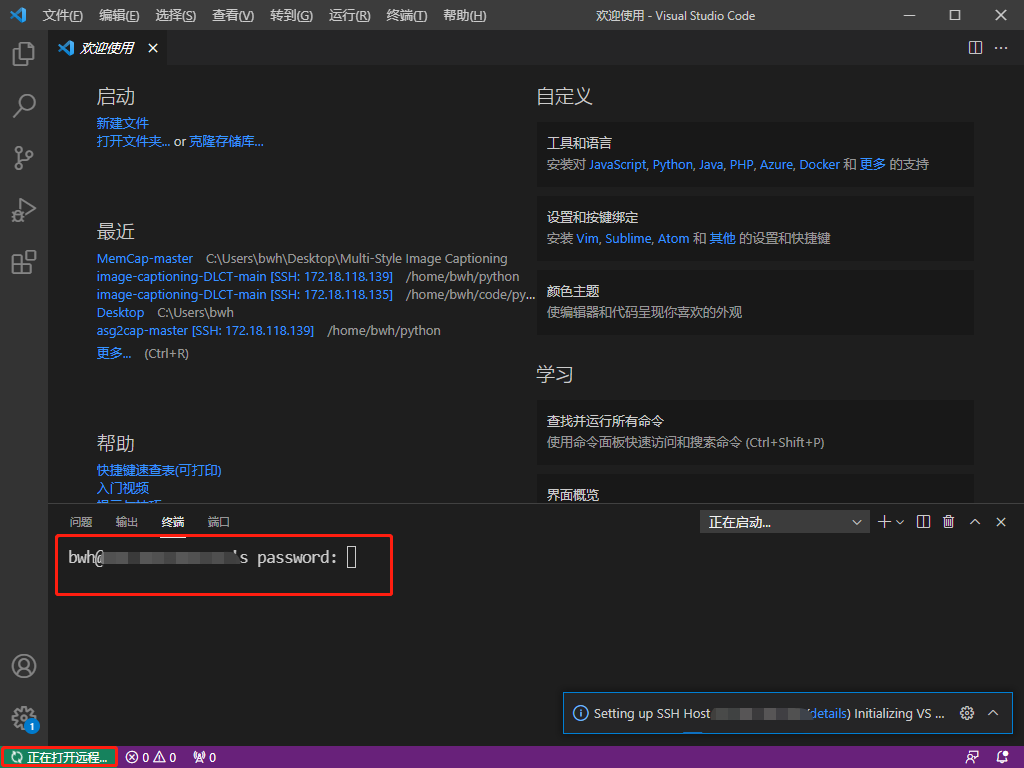Viewport: 1024px width, 768px height.
Task: Collapse the SSH Host notification chevron
Action: (x=993, y=713)
